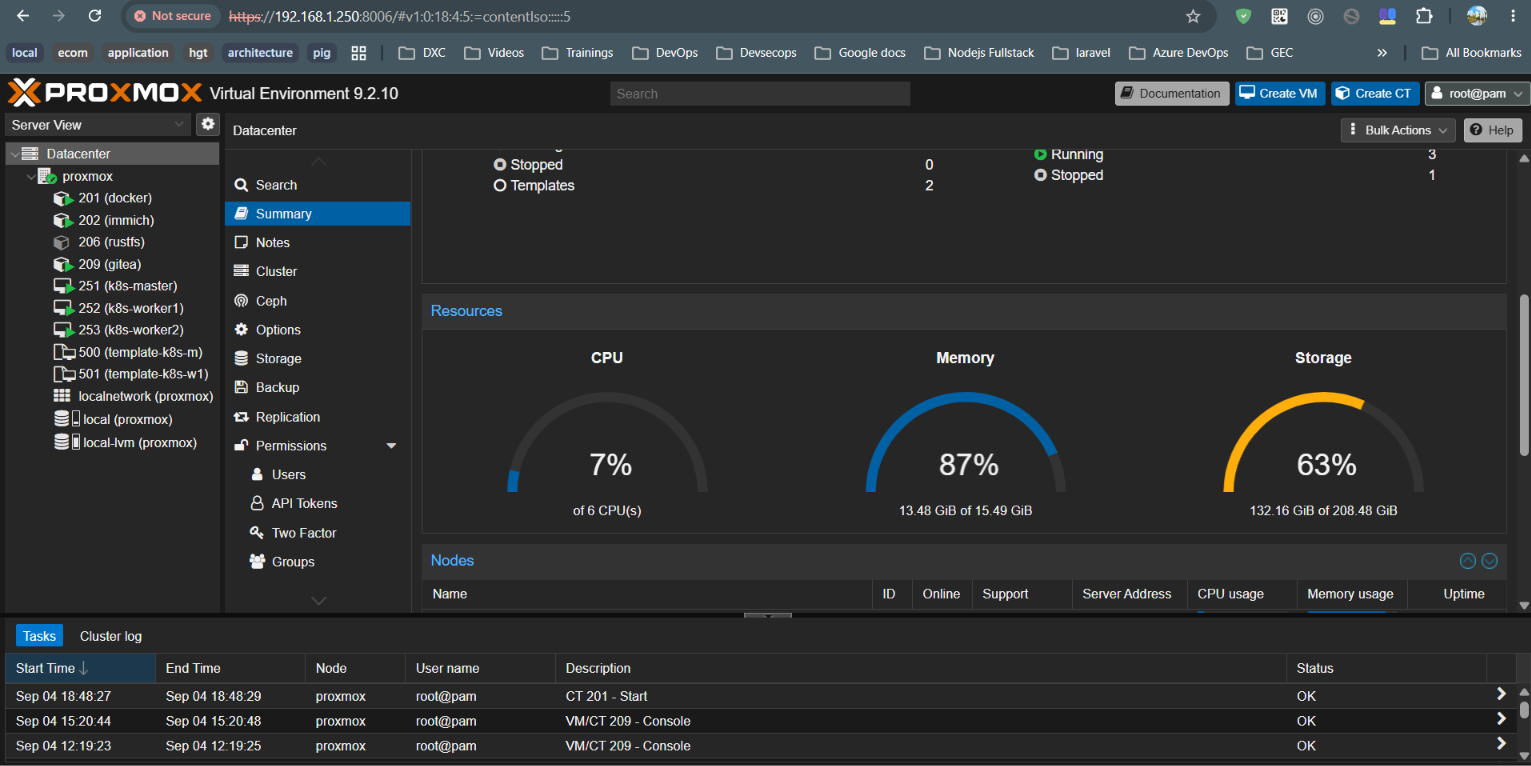The image size is (1531, 766).
Task: Switch to the Tasks tab
Action: coord(40,636)
